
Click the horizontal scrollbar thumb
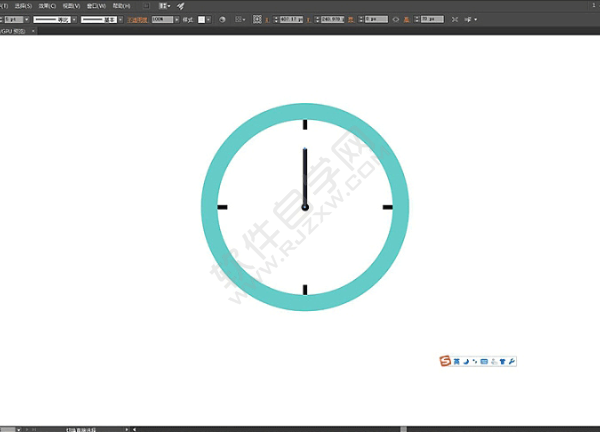(x=403, y=429)
